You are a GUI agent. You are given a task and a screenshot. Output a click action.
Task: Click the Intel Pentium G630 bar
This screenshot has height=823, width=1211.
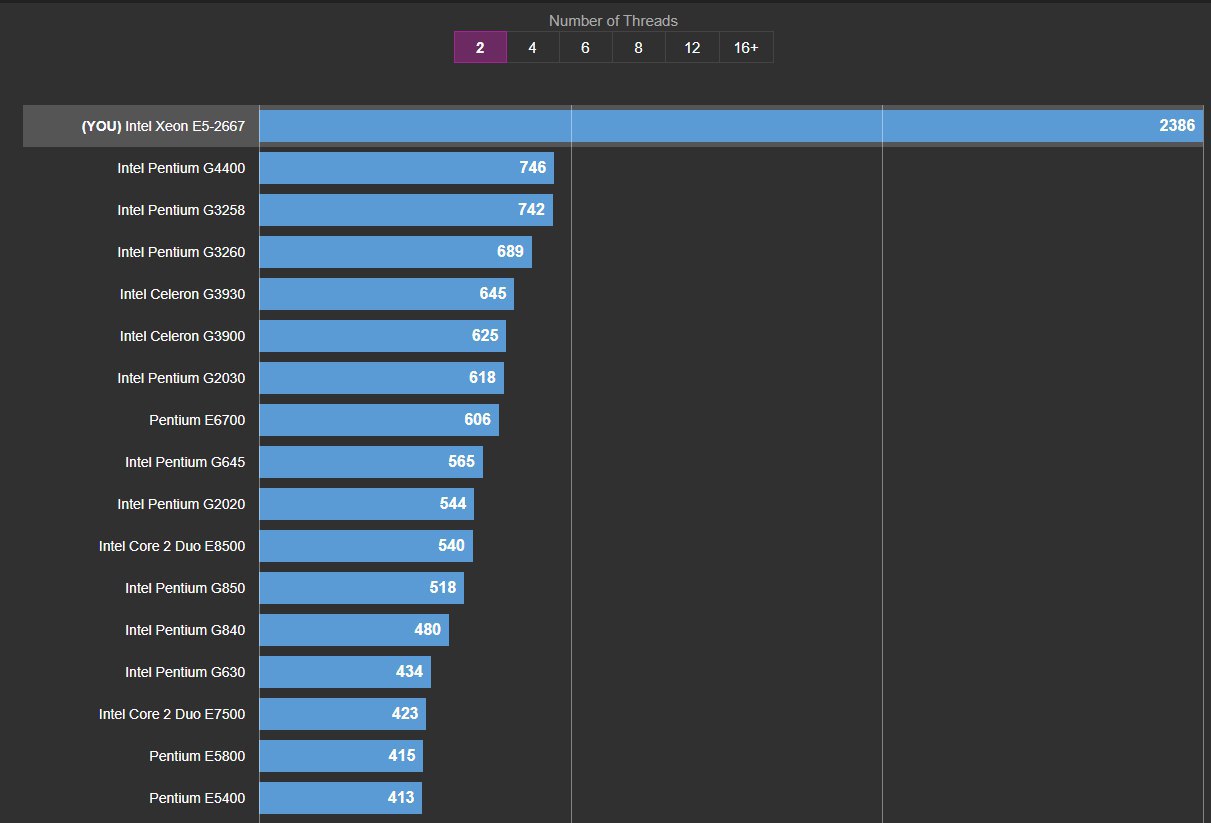[x=345, y=672]
